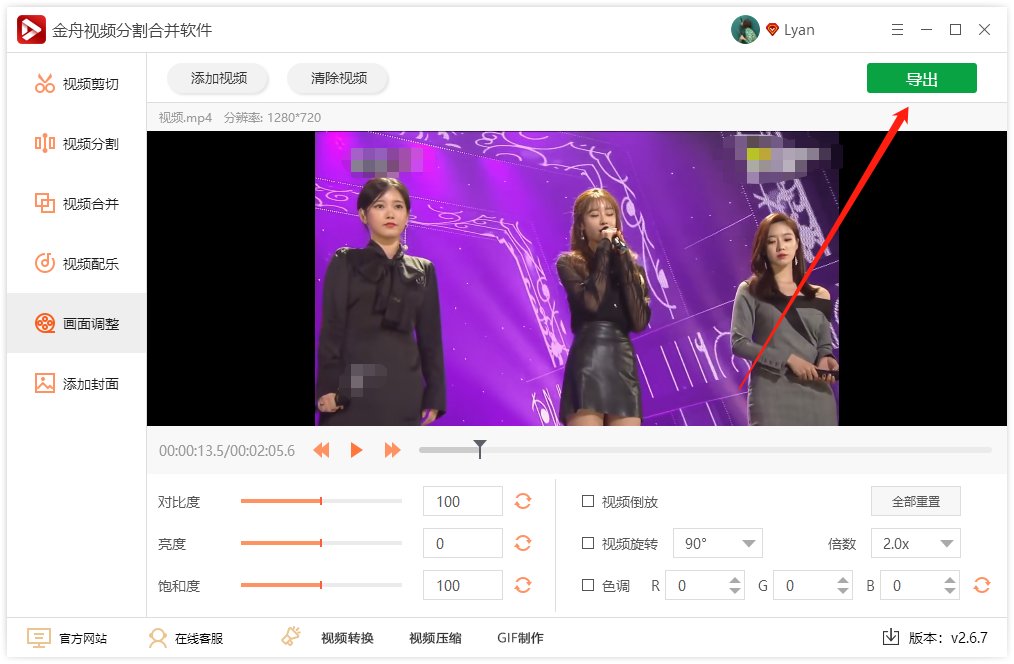Click the 在线客服 customer service icon
Image resolution: width=1014 pixels, height=664 pixels.
click(157, 637)
